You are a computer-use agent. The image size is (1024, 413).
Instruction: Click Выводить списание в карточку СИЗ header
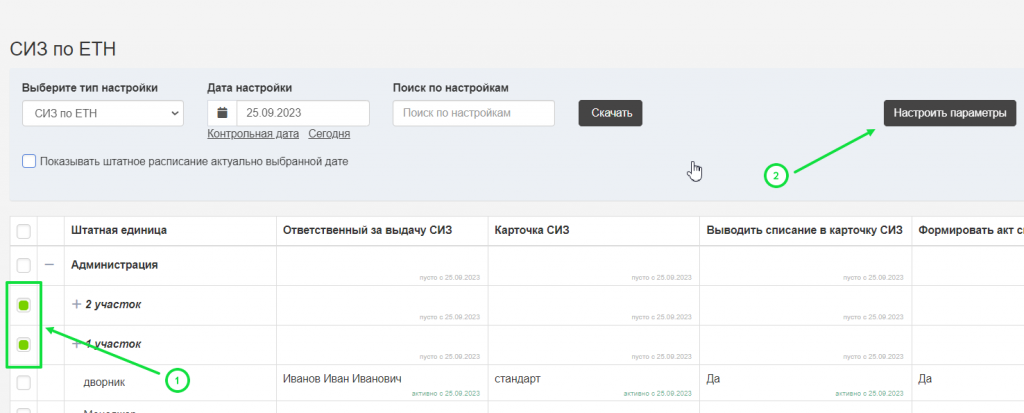click(x=804, y=230)
